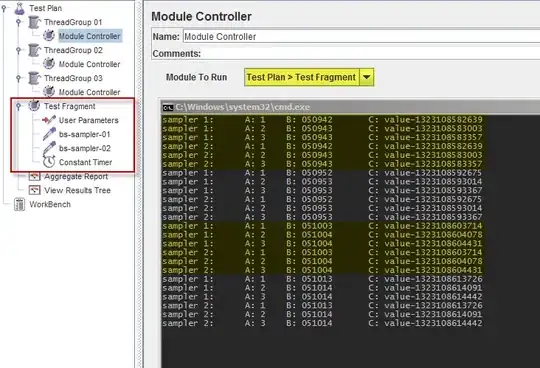Screen dimensions: 540x368
Task: Click the Module To Run label
Action: [196, 77]
